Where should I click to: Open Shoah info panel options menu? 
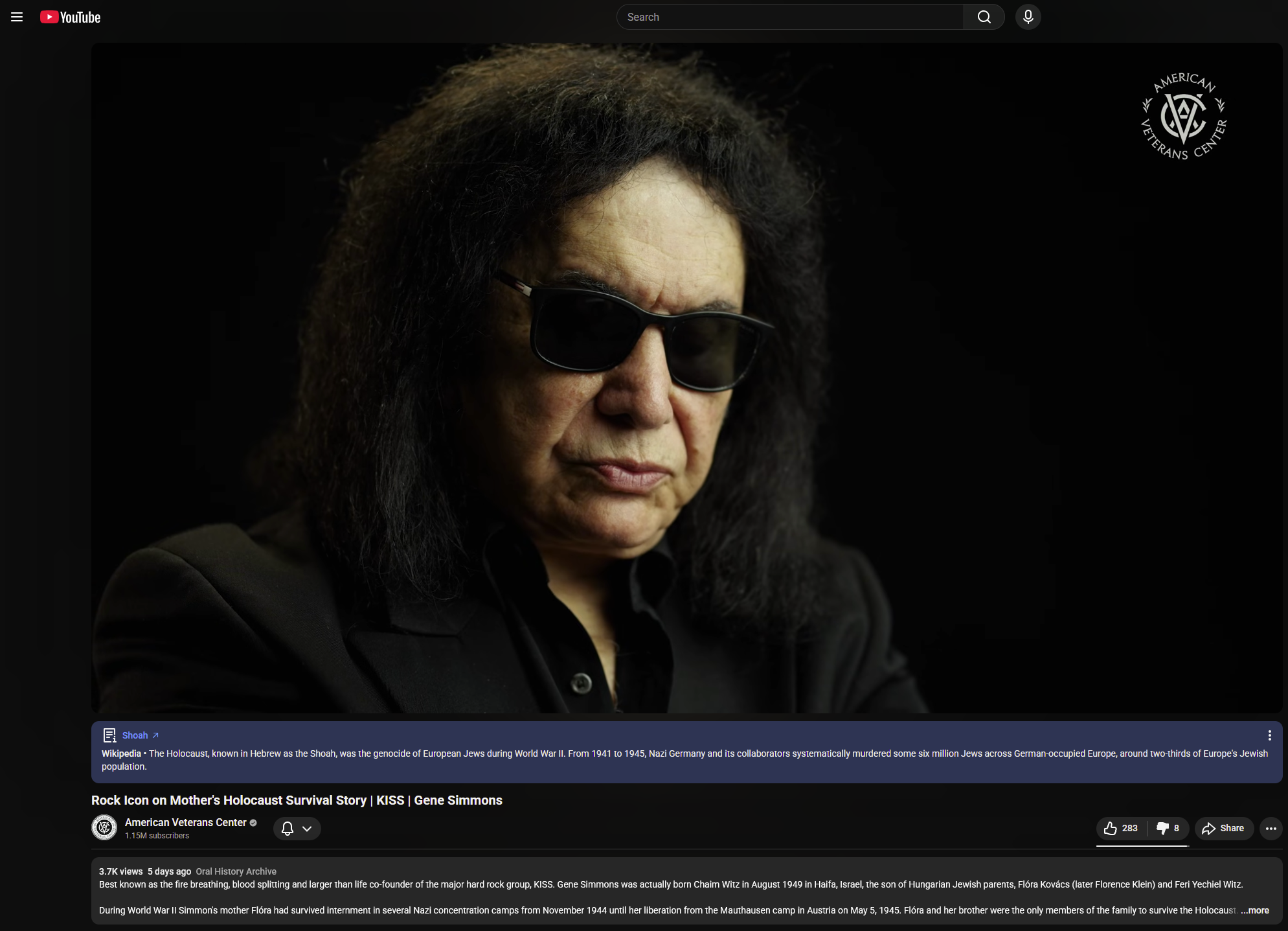(x=1269, y=735)
